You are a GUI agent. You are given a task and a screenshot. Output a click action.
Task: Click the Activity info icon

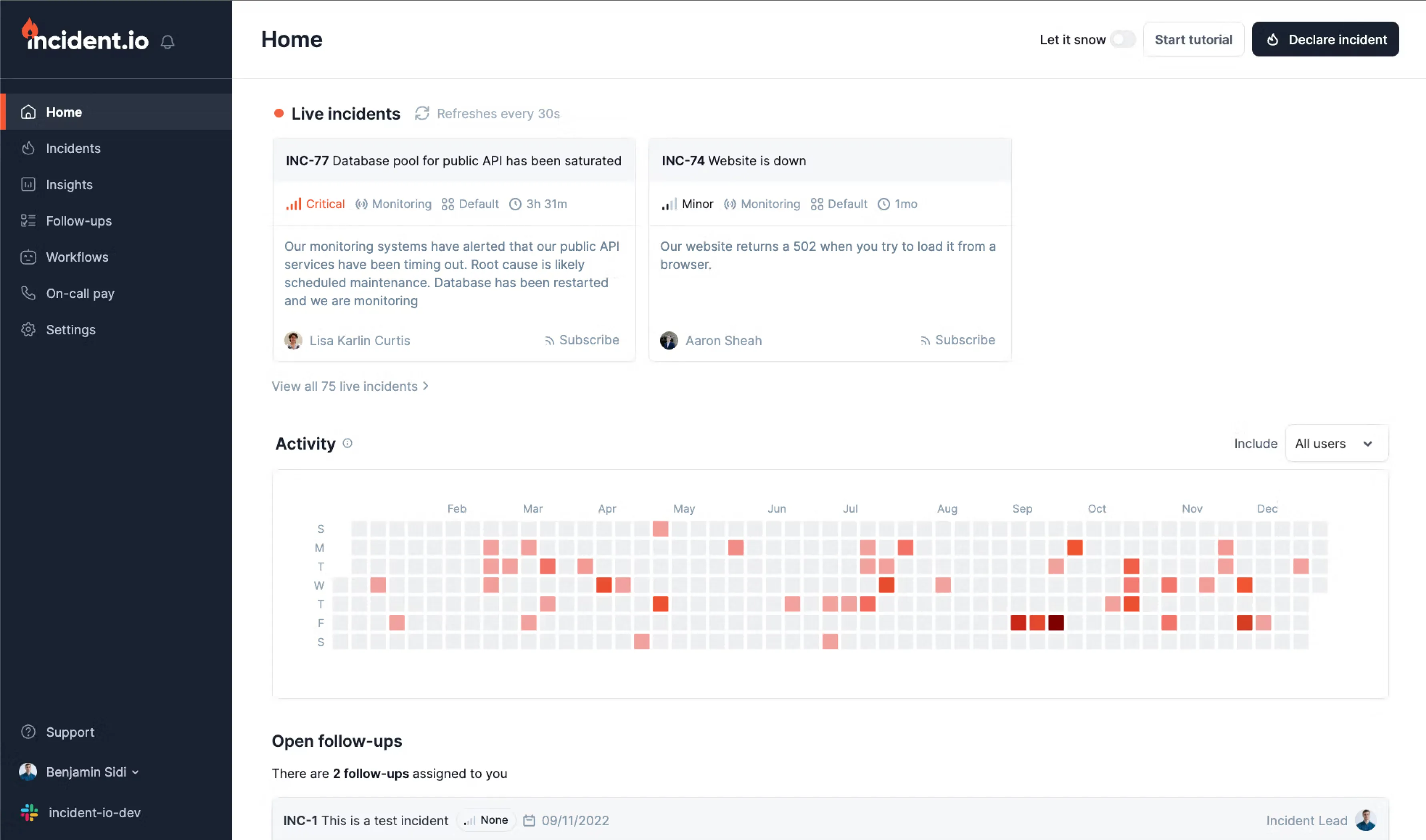(x=348, y=443)
